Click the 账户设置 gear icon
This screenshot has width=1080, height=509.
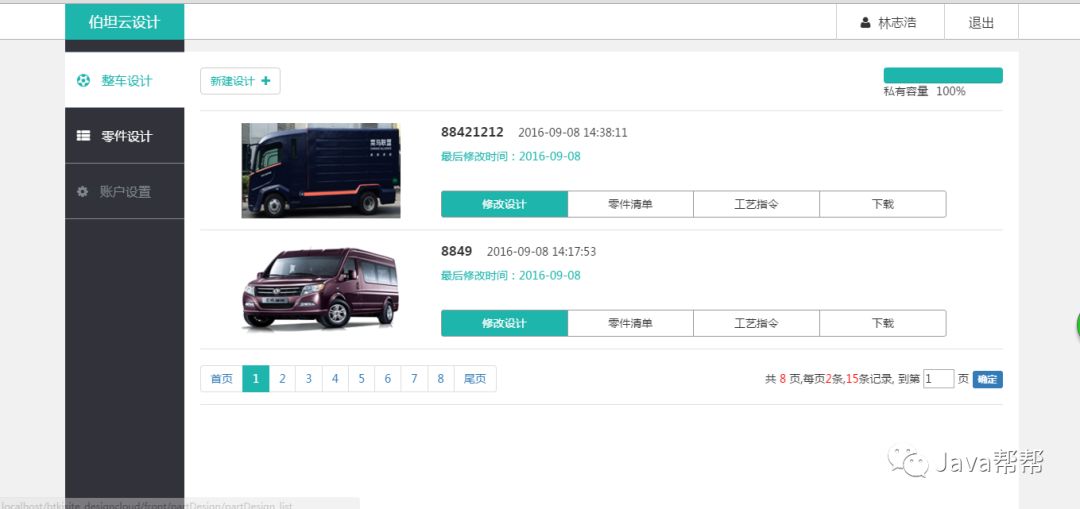coord(83,191)
